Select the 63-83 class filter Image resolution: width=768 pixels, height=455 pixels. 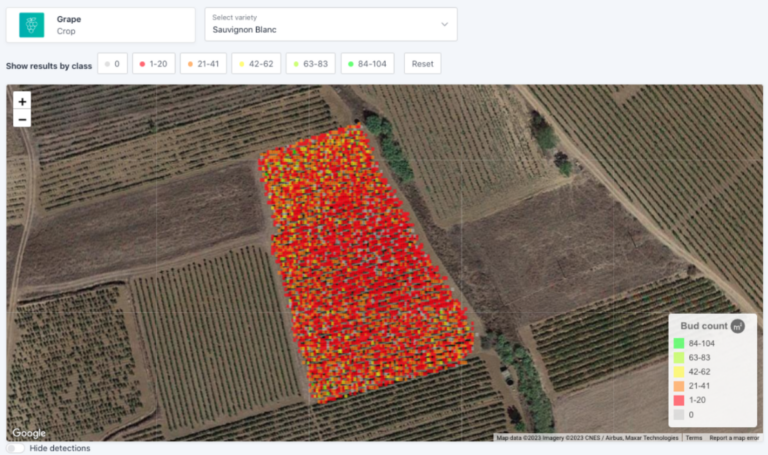pos(310,64)
